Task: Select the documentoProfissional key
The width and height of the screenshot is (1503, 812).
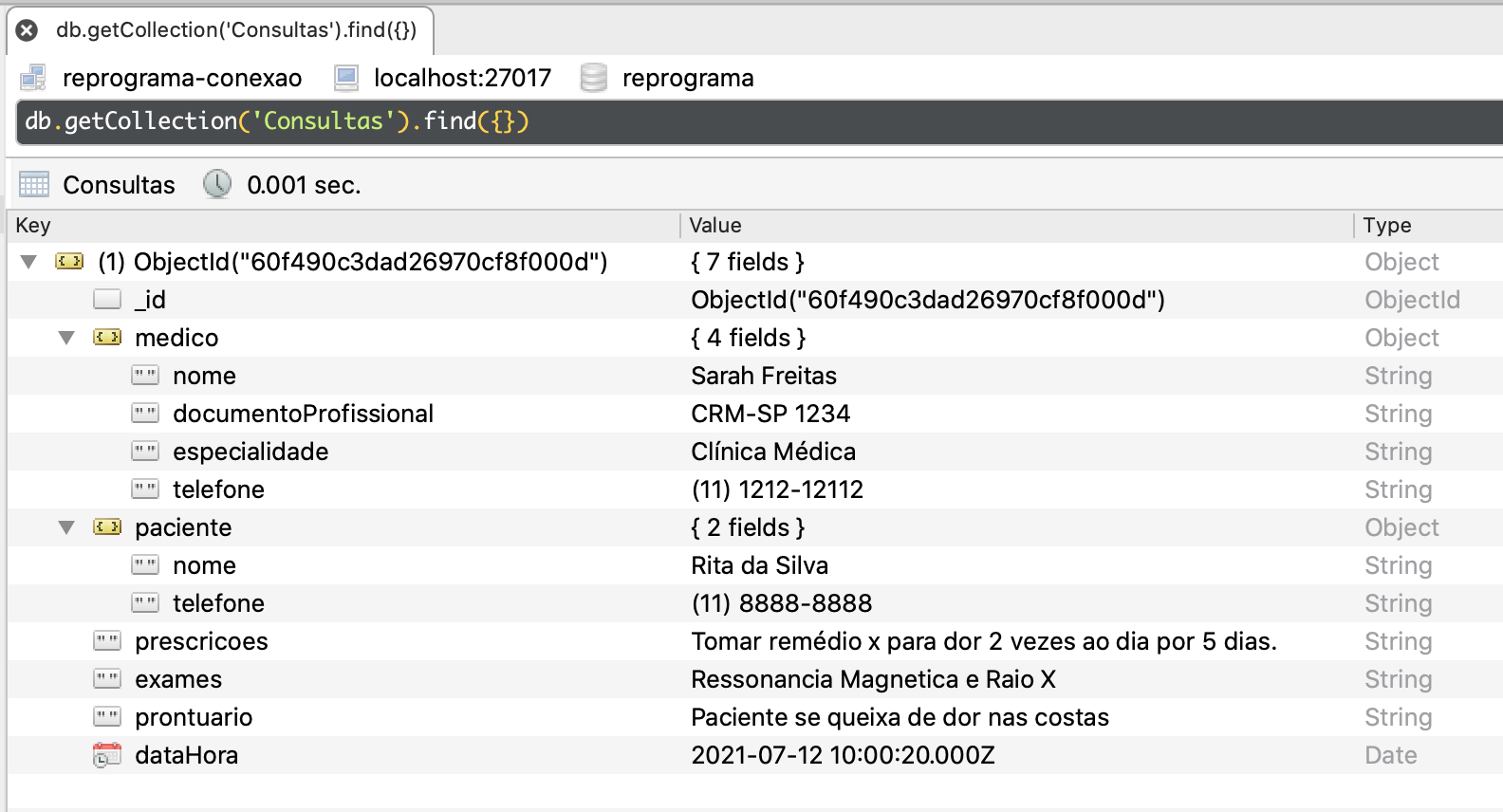Action: [303, 414]
